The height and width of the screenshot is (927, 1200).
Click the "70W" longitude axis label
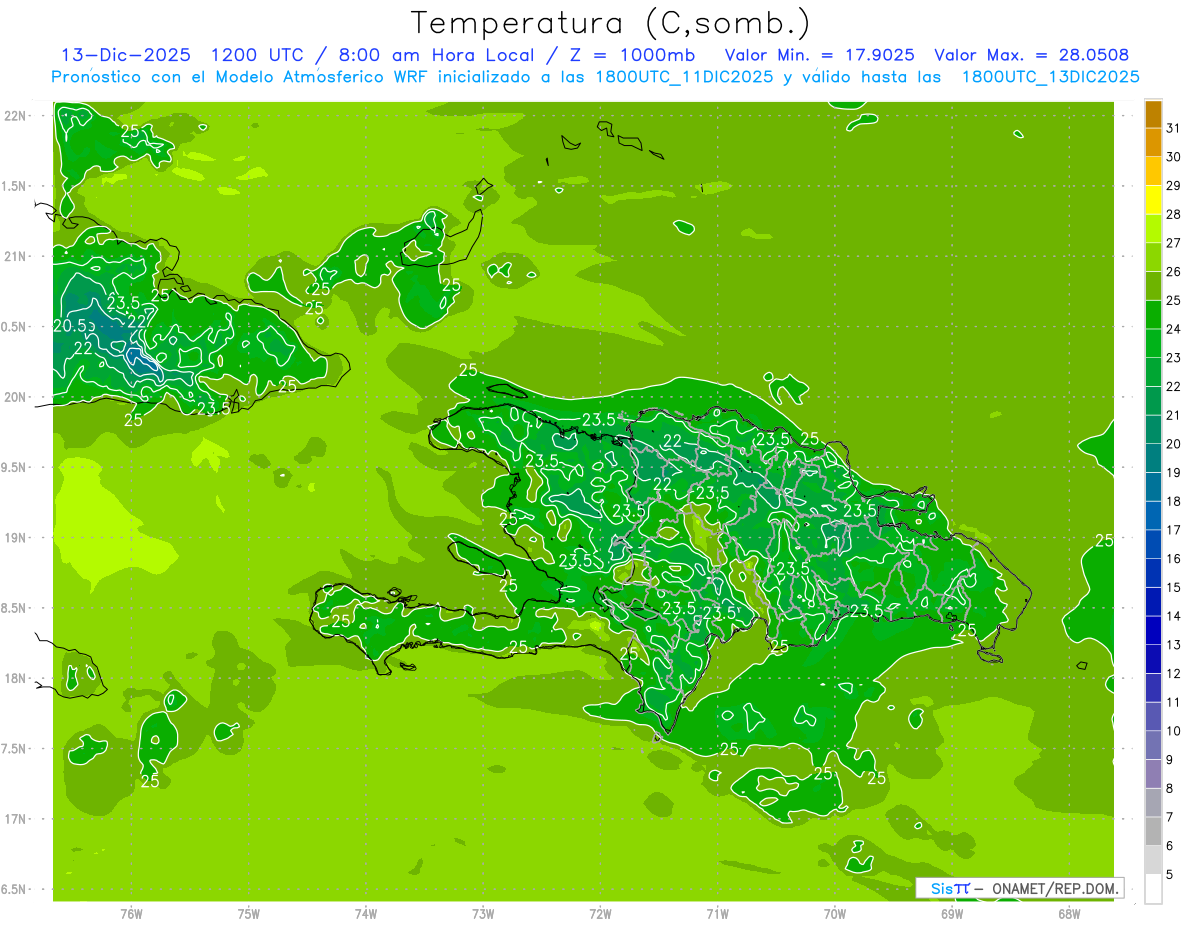(835, 913)
